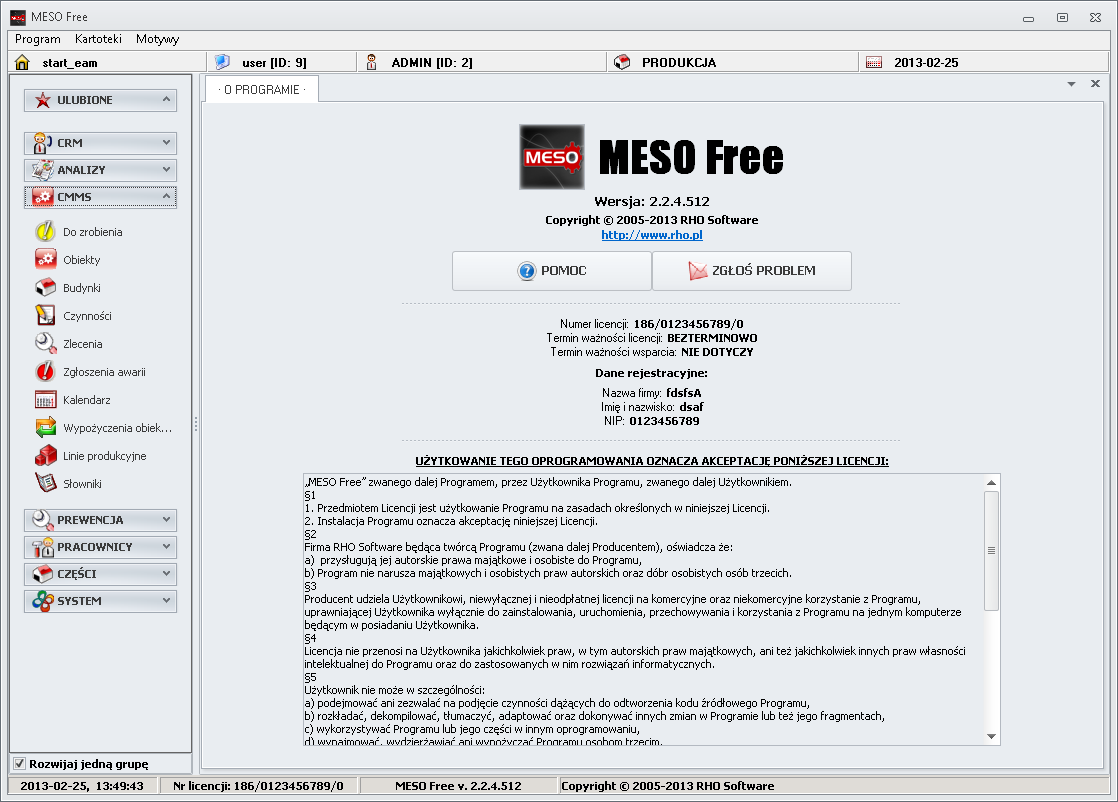Collapse the ULUBIONE group chevron
Viewport: 1118px width, 802px height.
coord(166,99)
